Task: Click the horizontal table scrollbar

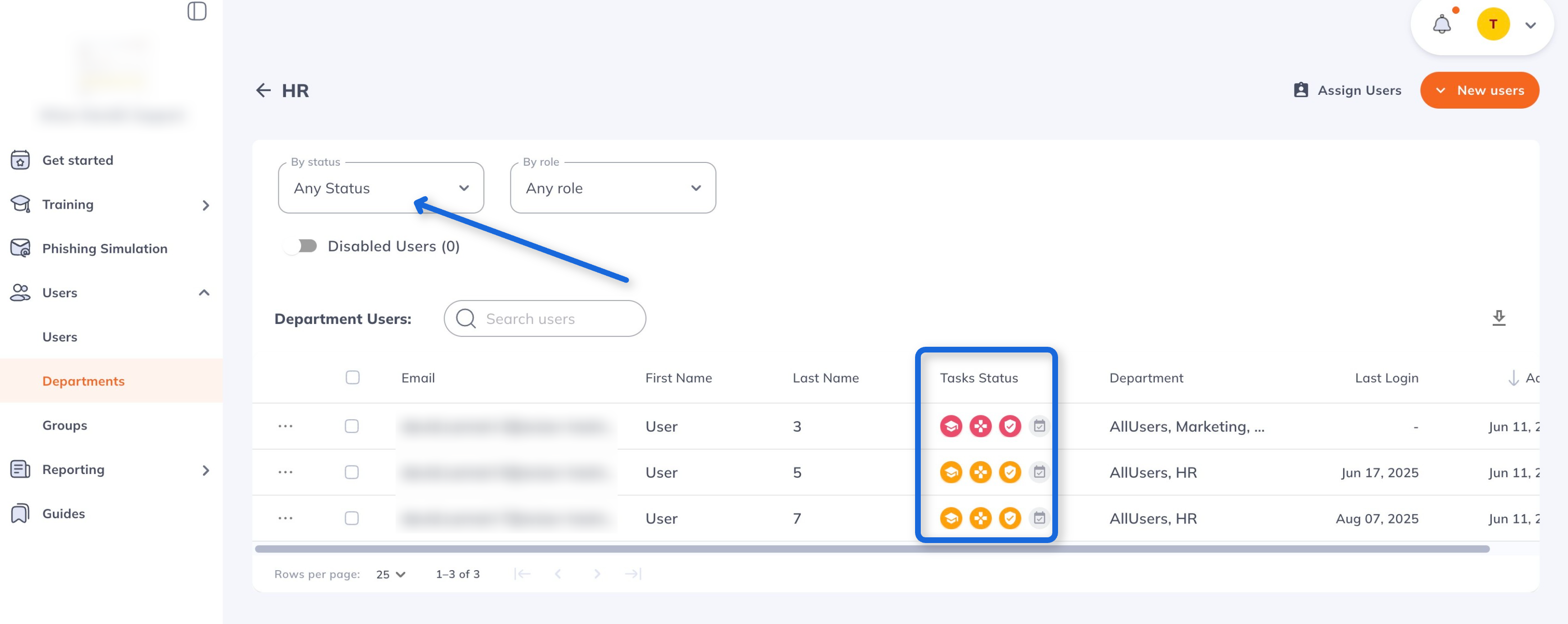Action: pyautogui.click(x=872, y=549)
